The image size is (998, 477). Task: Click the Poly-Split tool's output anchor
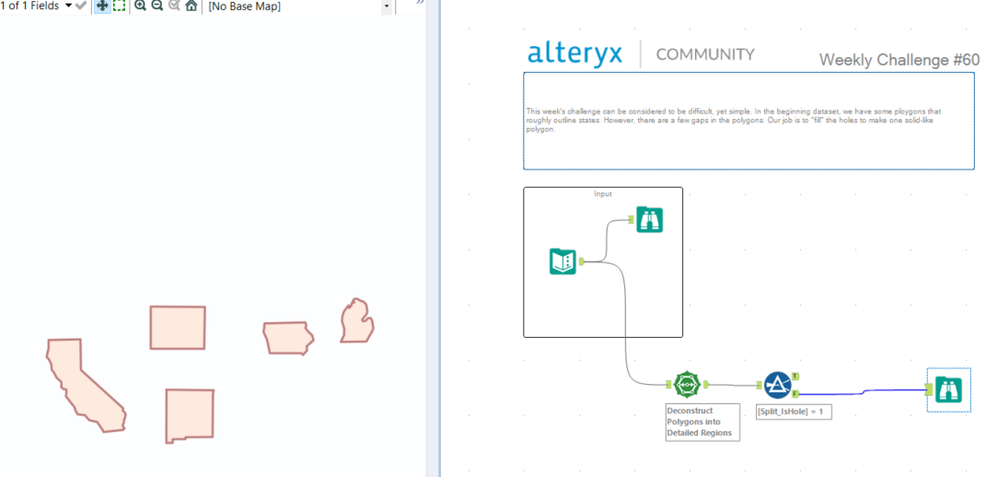[x=705, y=385]
